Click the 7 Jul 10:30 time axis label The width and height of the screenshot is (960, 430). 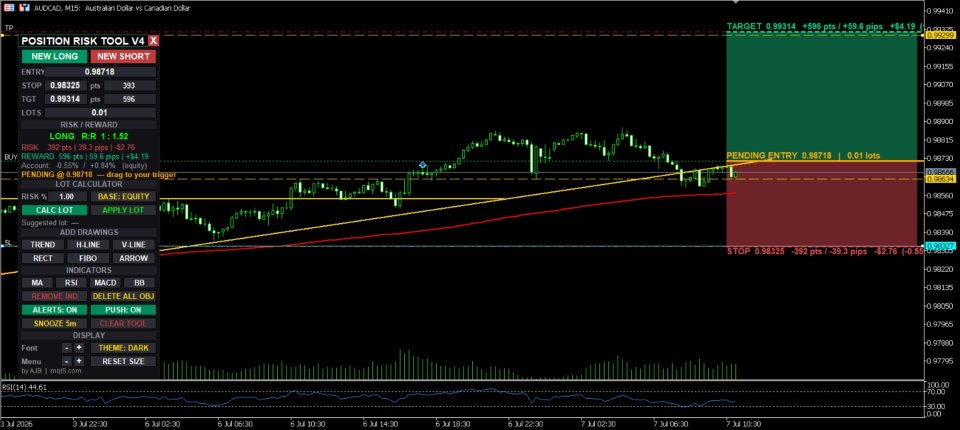742,423
